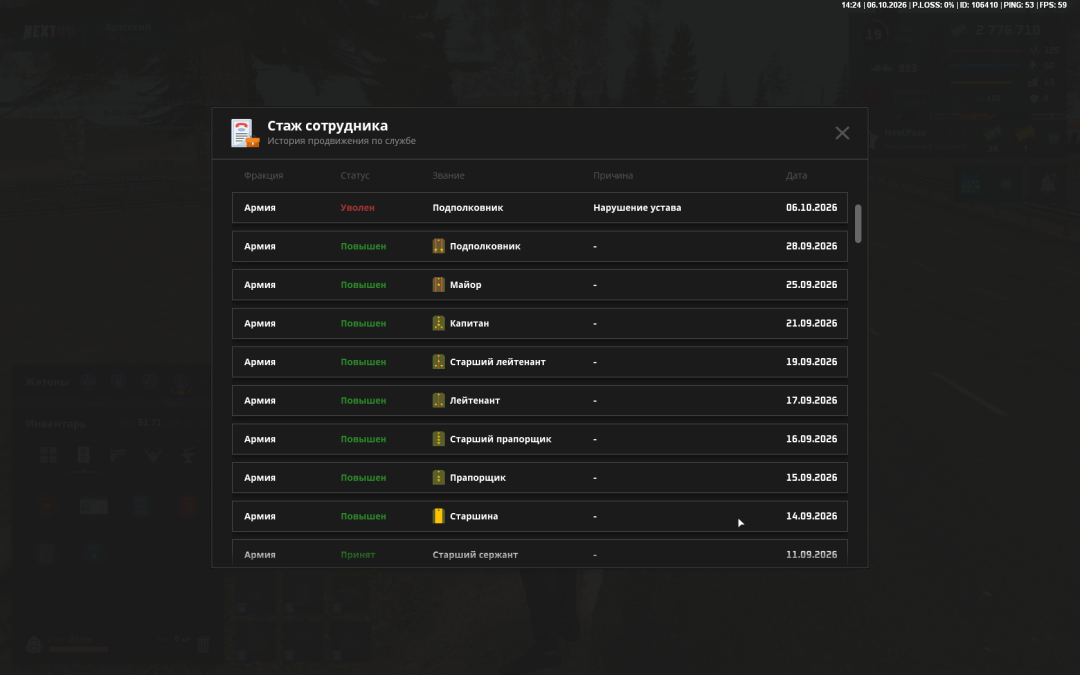Viewport: 1080px width, 675px height.
Task: Click the Дата column header
Action: 796,176
